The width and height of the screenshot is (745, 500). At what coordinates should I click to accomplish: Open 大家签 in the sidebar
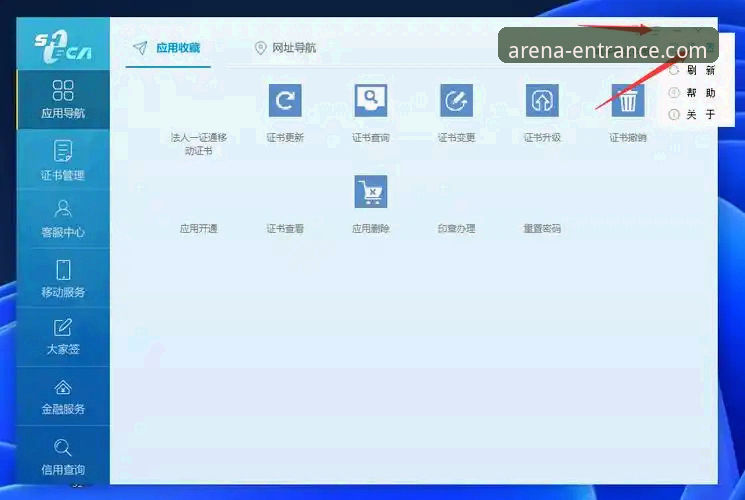pyautogui.click(x=63, y=336)
